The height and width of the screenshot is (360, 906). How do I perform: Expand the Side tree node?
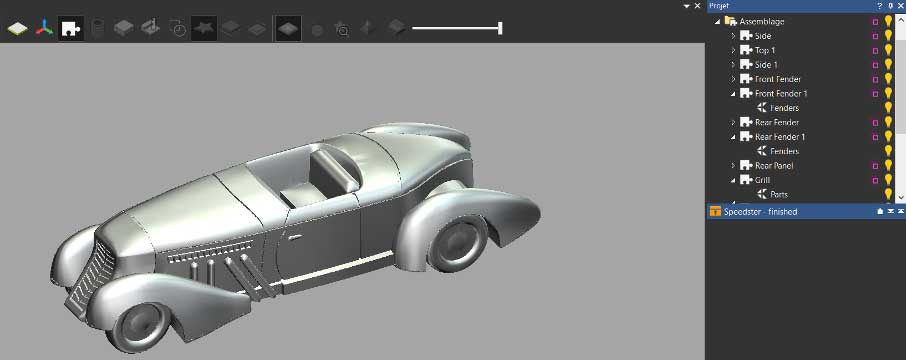pyautogui.click(x=733, y=36)
